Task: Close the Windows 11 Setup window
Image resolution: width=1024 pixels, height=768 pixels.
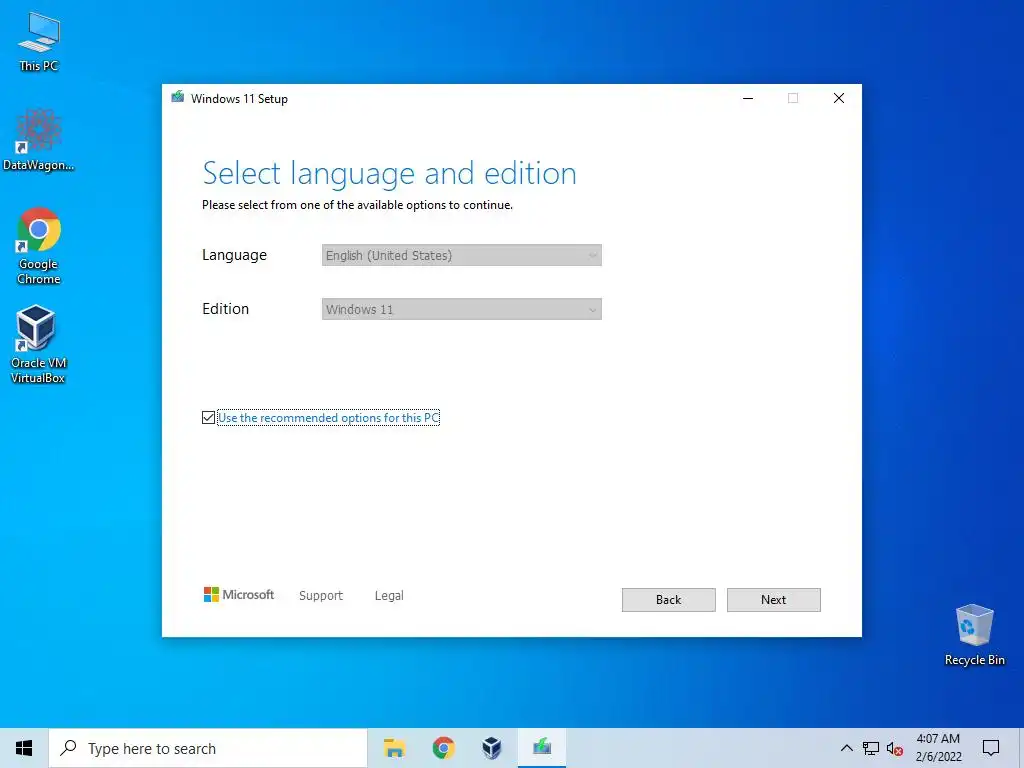Action: point(839,98)
